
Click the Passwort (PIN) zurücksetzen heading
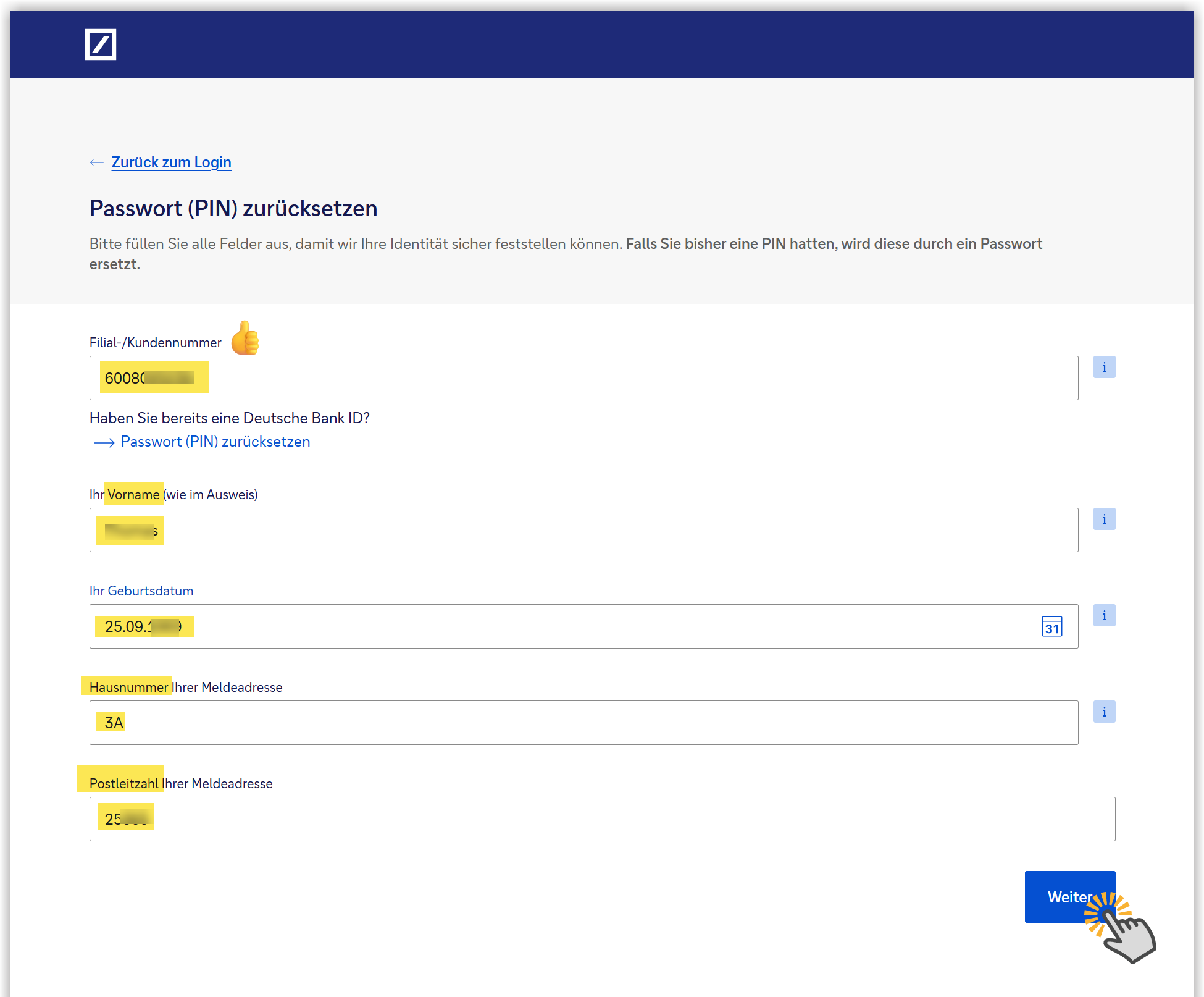click(x=233, y=209)
